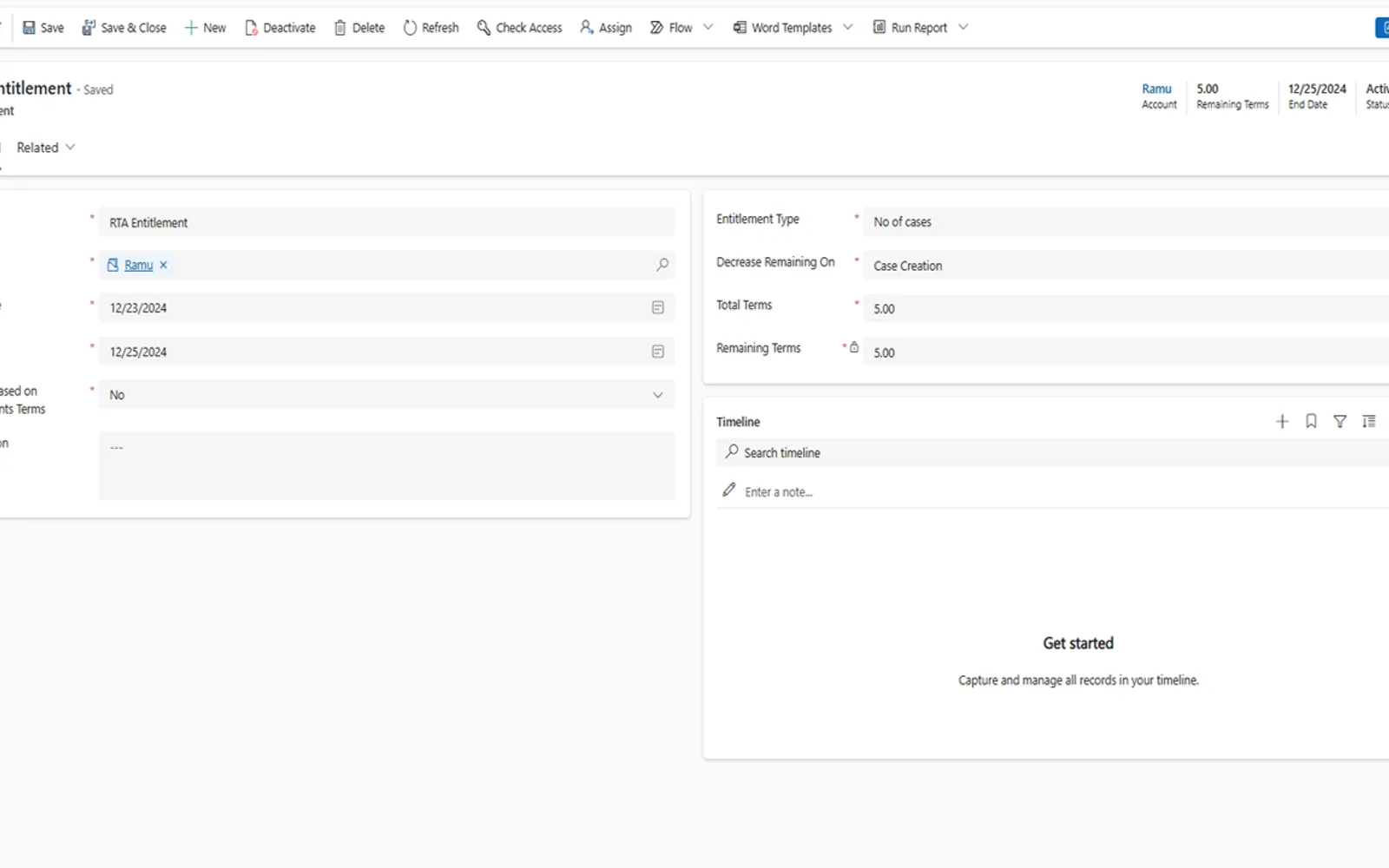Expand the Run Report dropdown arrow
Viewport: 1389px width, 868px height.
pyautogui.click(x=964, y=27)
